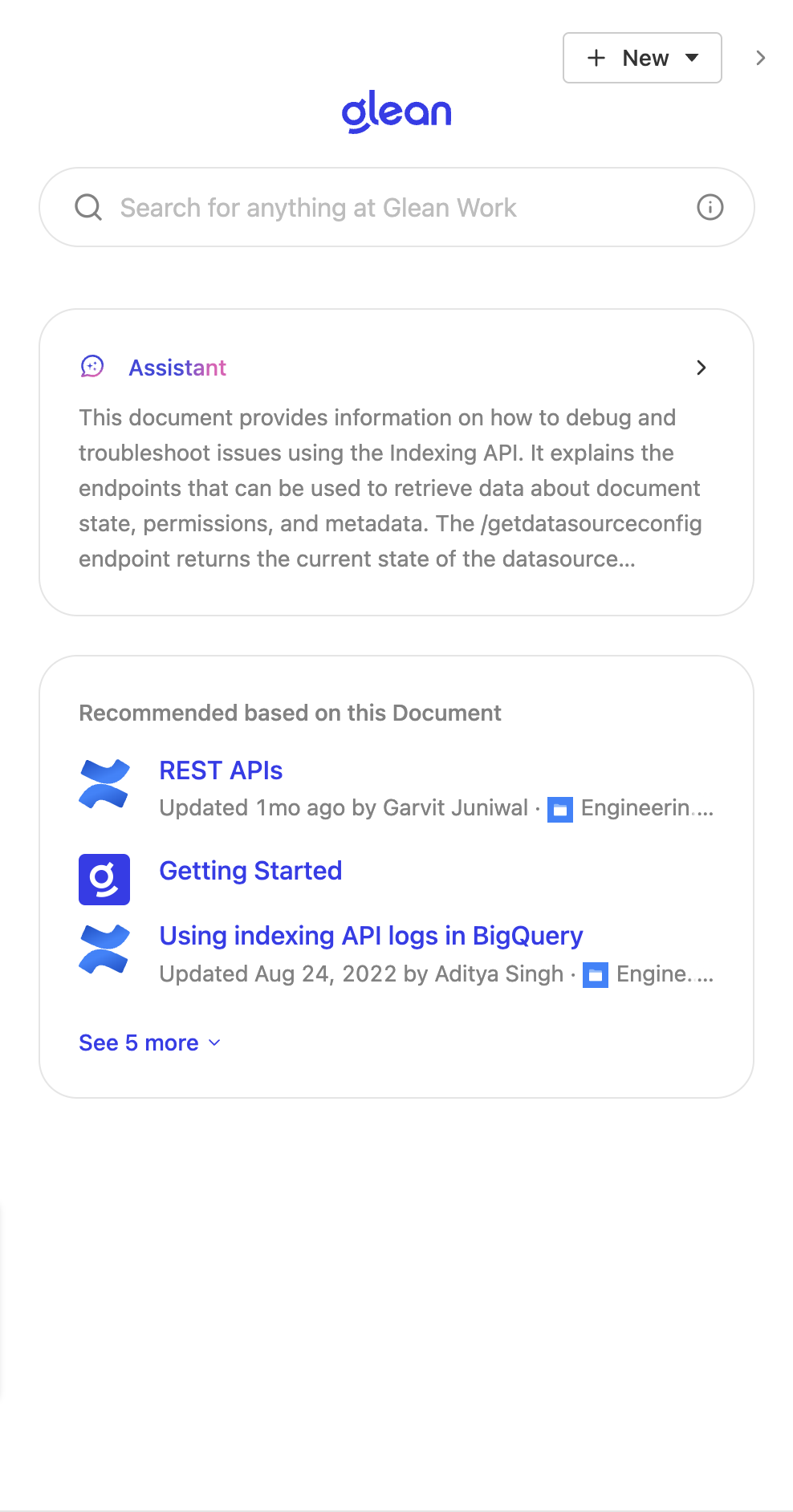
Task: Collapse the sidebar with the top-right chevron
Action: click(759, 58)
